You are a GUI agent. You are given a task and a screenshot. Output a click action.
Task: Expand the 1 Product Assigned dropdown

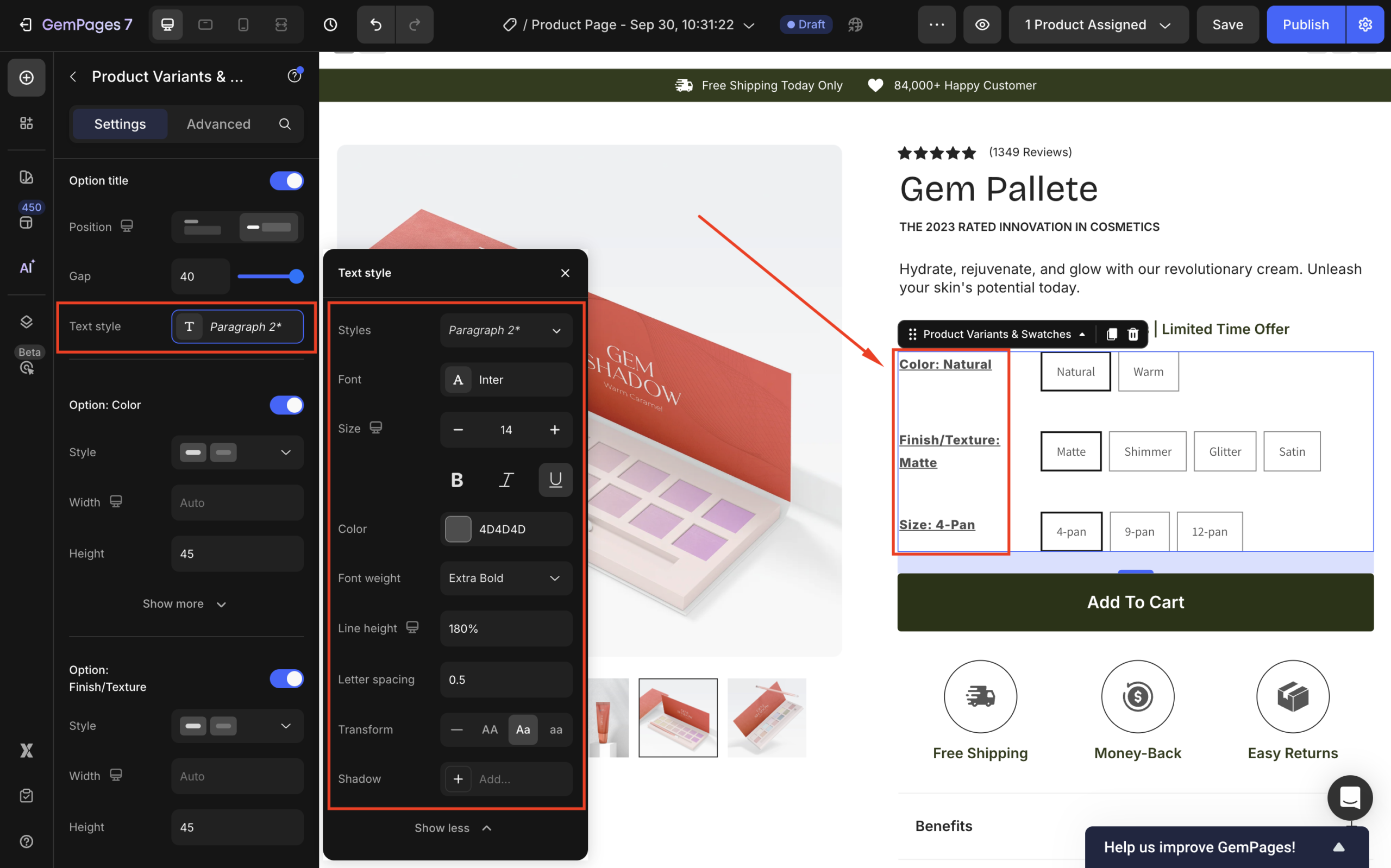[1098, 24]
